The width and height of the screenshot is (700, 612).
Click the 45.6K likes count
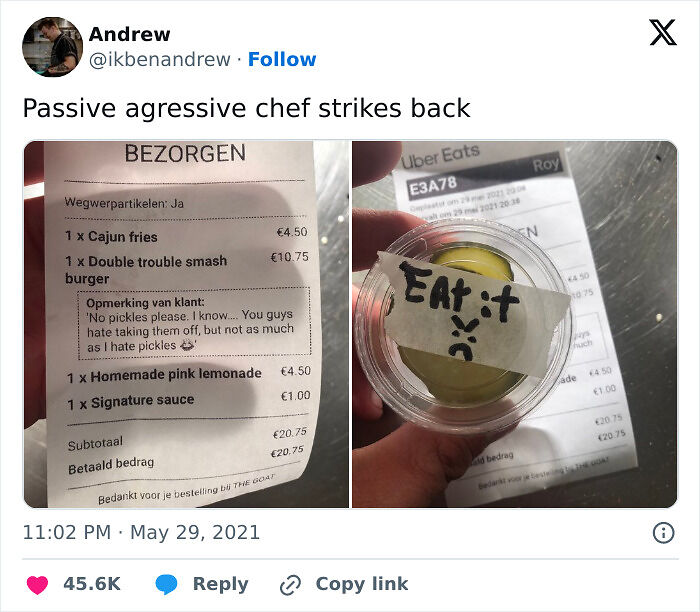tap(92, 584)
